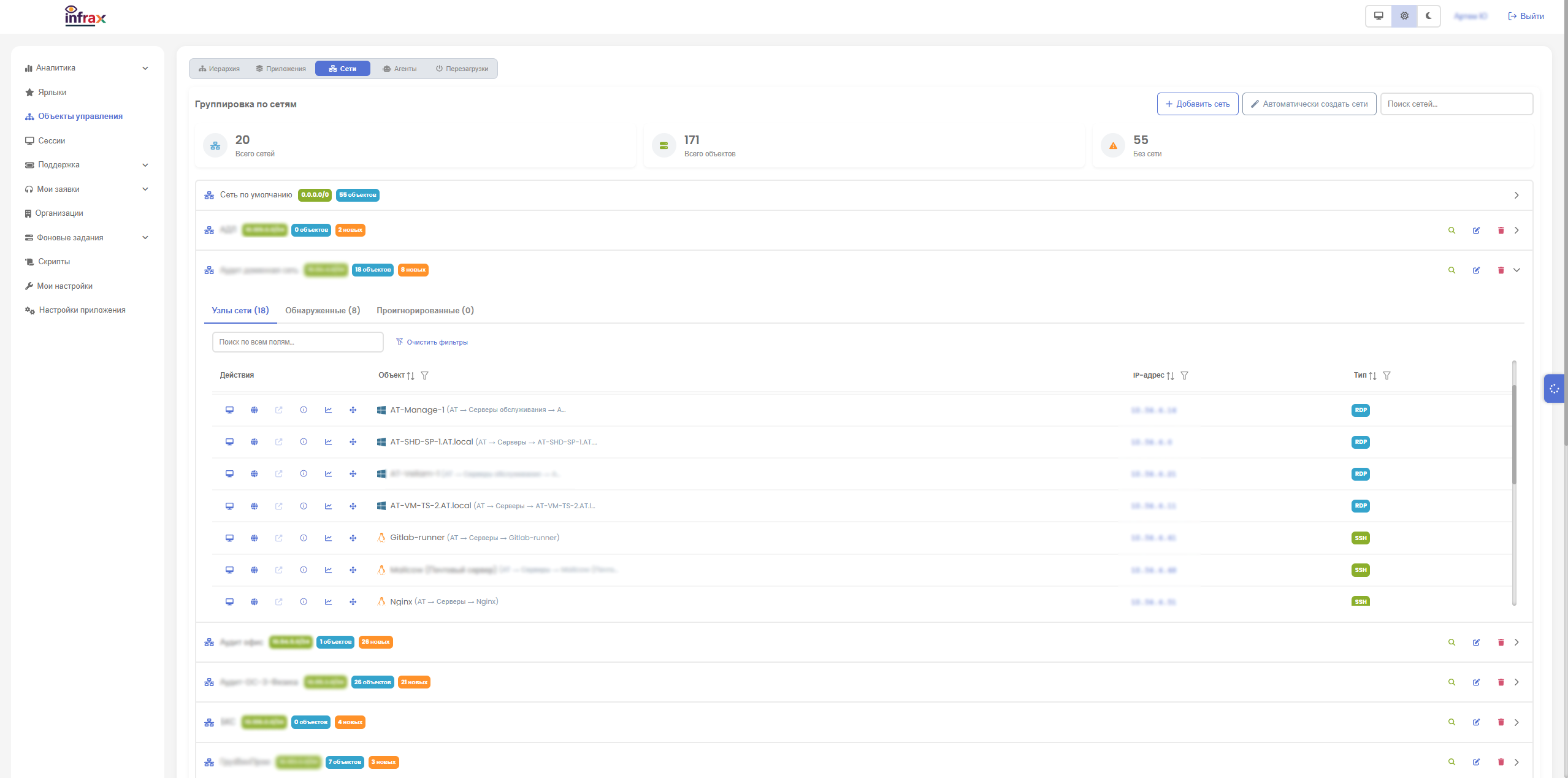1568x778 pixels.
Task: Expand Аналитика menu
Action: [x=86, y=68]
